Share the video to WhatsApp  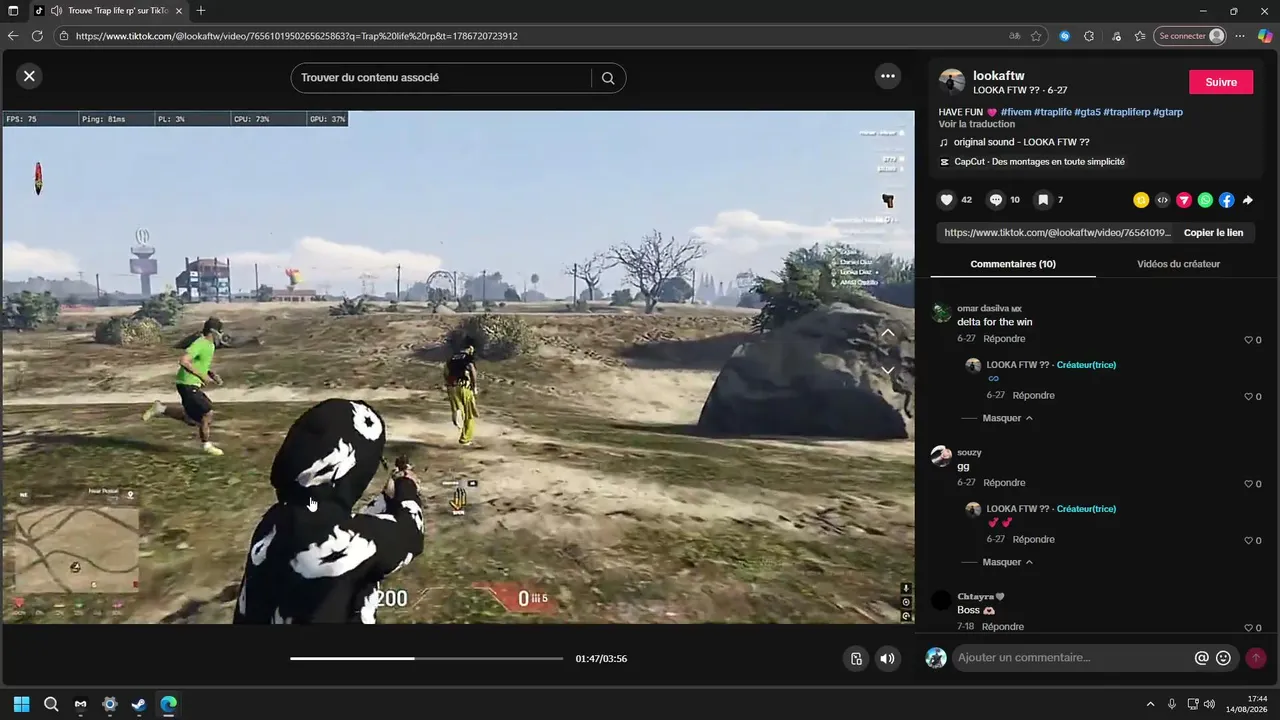click(x=1205, y=200)
